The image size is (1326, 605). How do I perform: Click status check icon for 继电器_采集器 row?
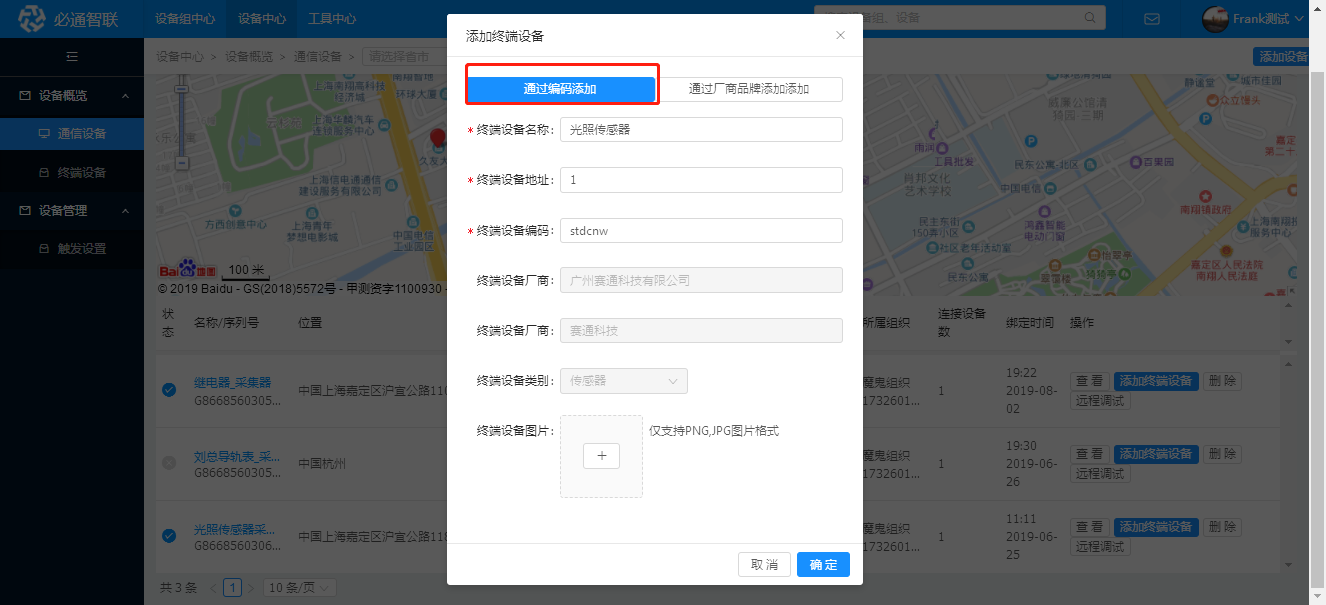[x=169, y=390]
